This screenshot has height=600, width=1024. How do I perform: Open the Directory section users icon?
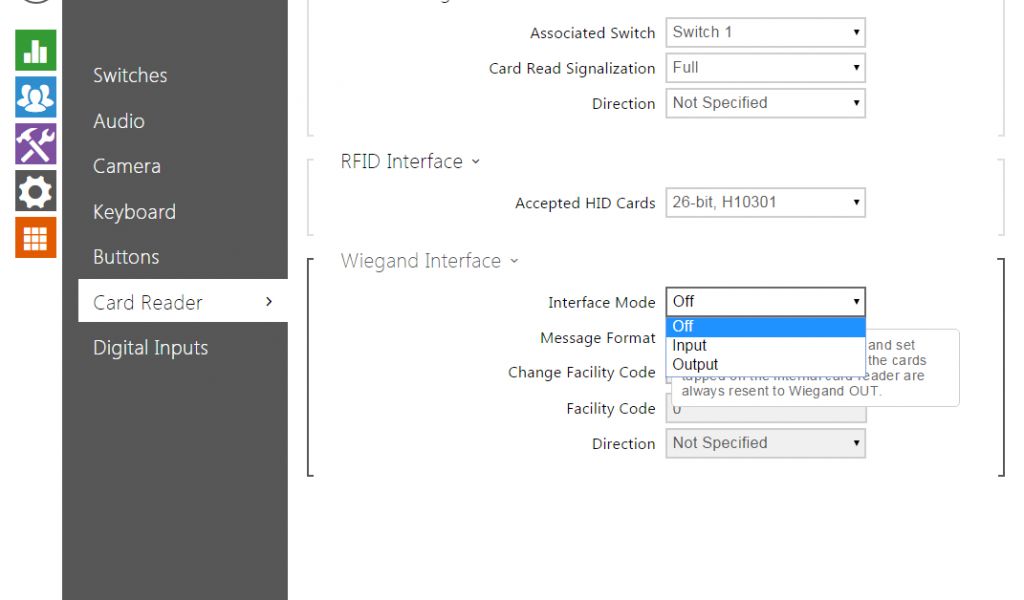pyautogui.click(x=35, y=97)
